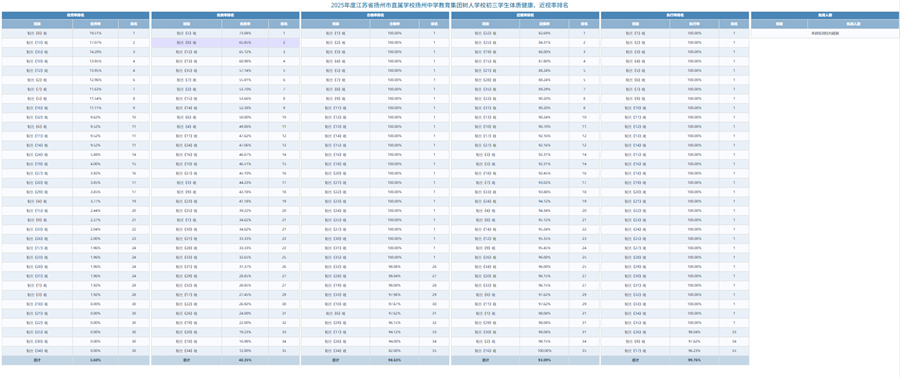This screenshot has height=378, width=900.
Task: Select the 49.06% rate cell
Action: click(x=245, y=127)
